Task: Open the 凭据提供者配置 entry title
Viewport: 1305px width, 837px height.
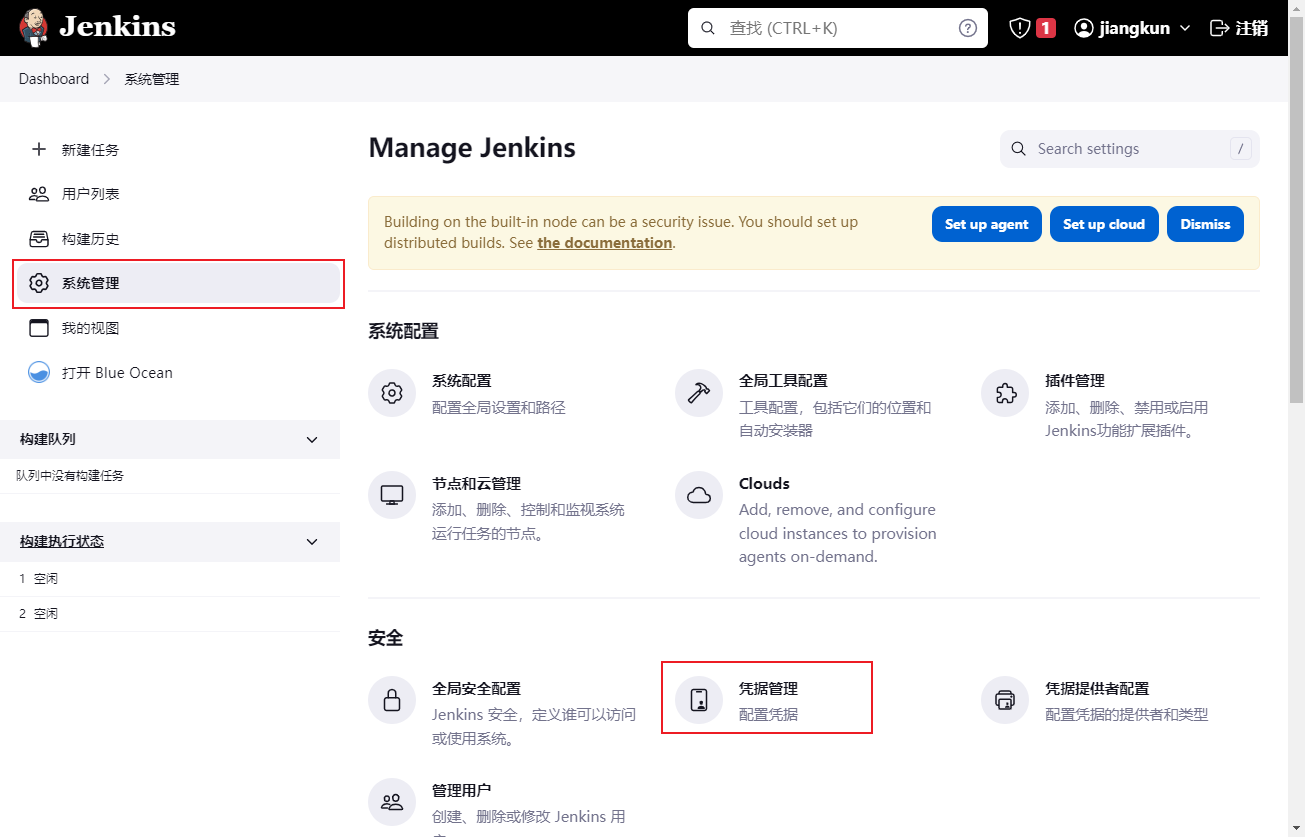Action: [1097, 688]
